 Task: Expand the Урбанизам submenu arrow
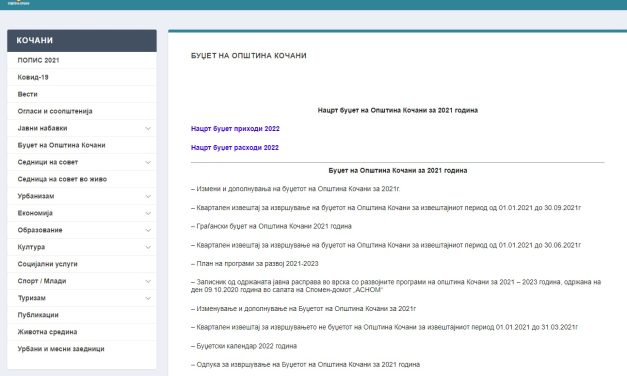coord(148,196)
